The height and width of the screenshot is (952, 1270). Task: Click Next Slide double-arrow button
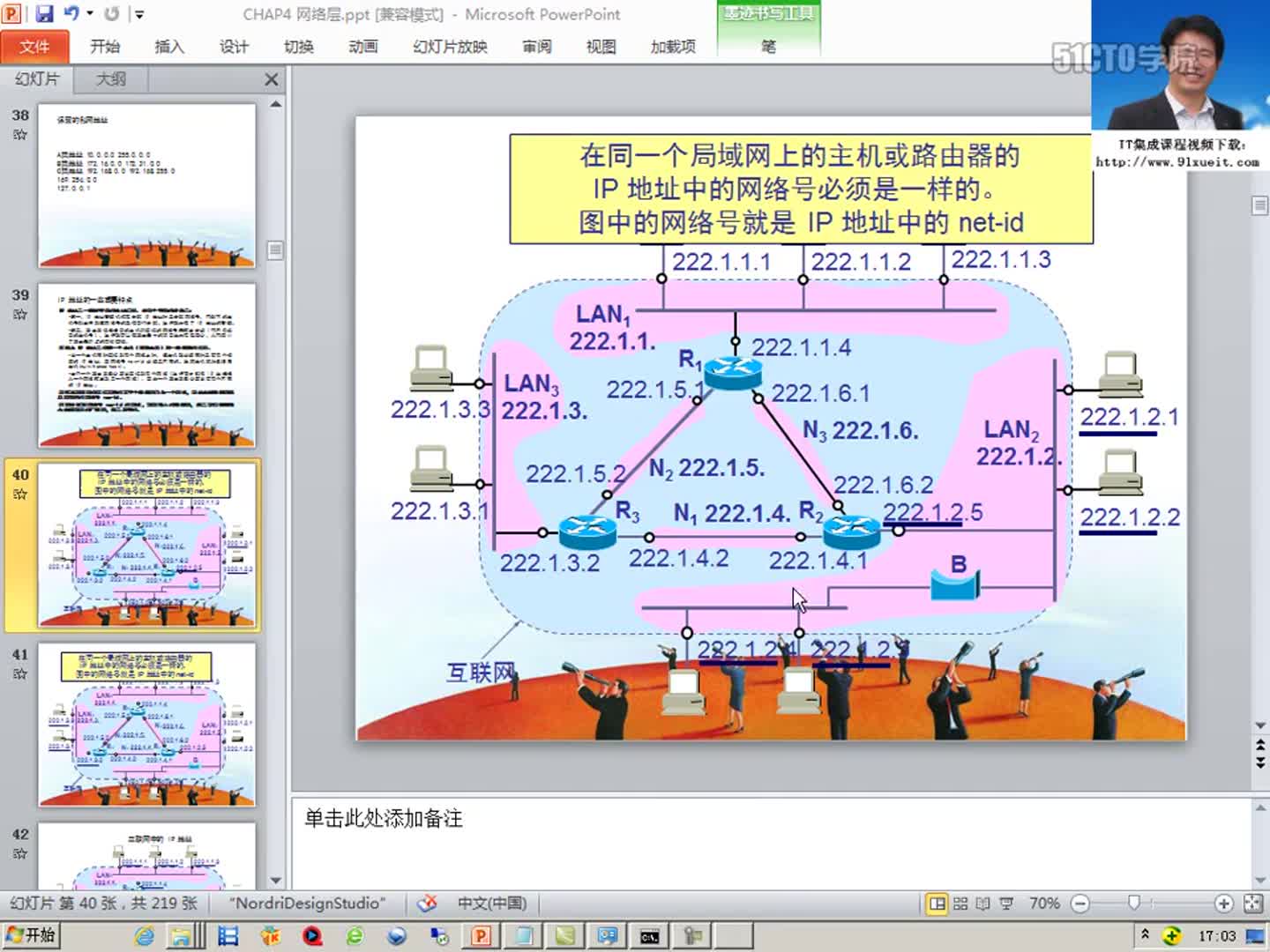click(1260, 762)
